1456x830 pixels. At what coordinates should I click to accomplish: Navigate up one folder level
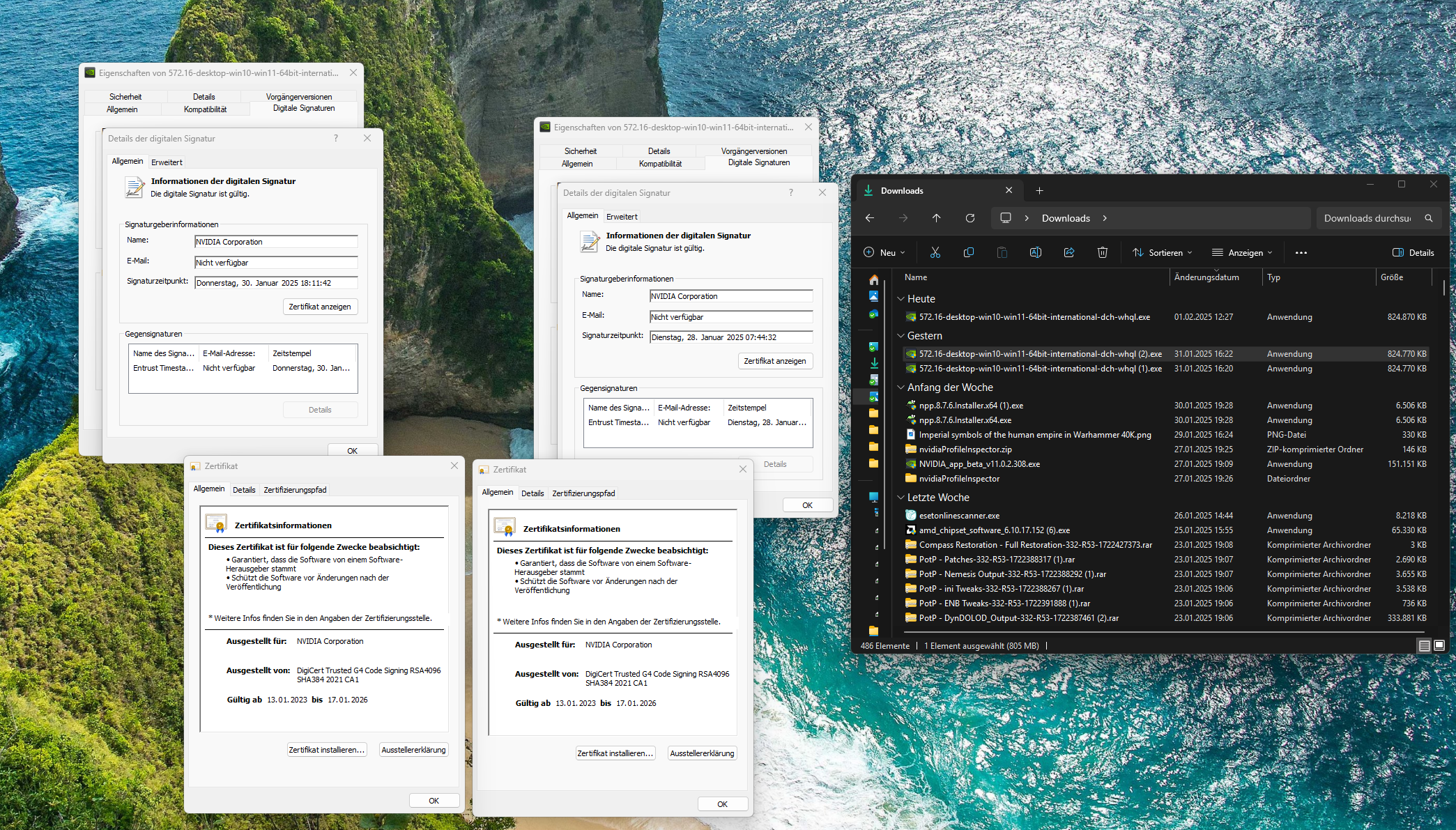pos(936,218)
